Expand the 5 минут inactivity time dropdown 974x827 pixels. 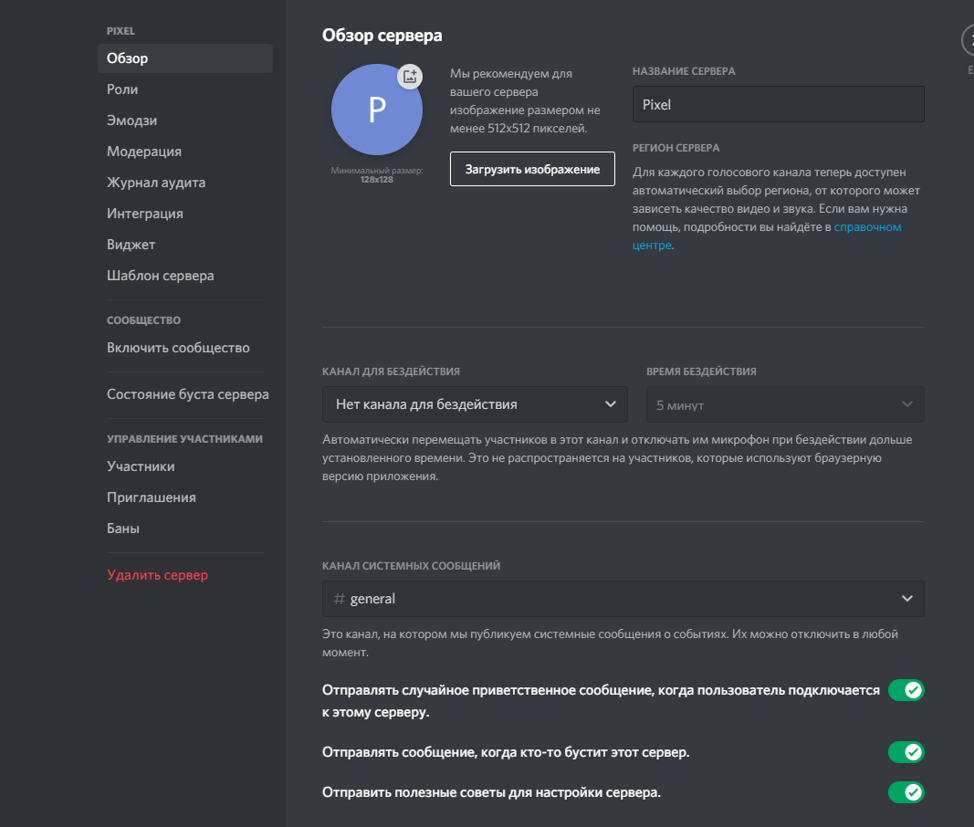click(784, 405)
